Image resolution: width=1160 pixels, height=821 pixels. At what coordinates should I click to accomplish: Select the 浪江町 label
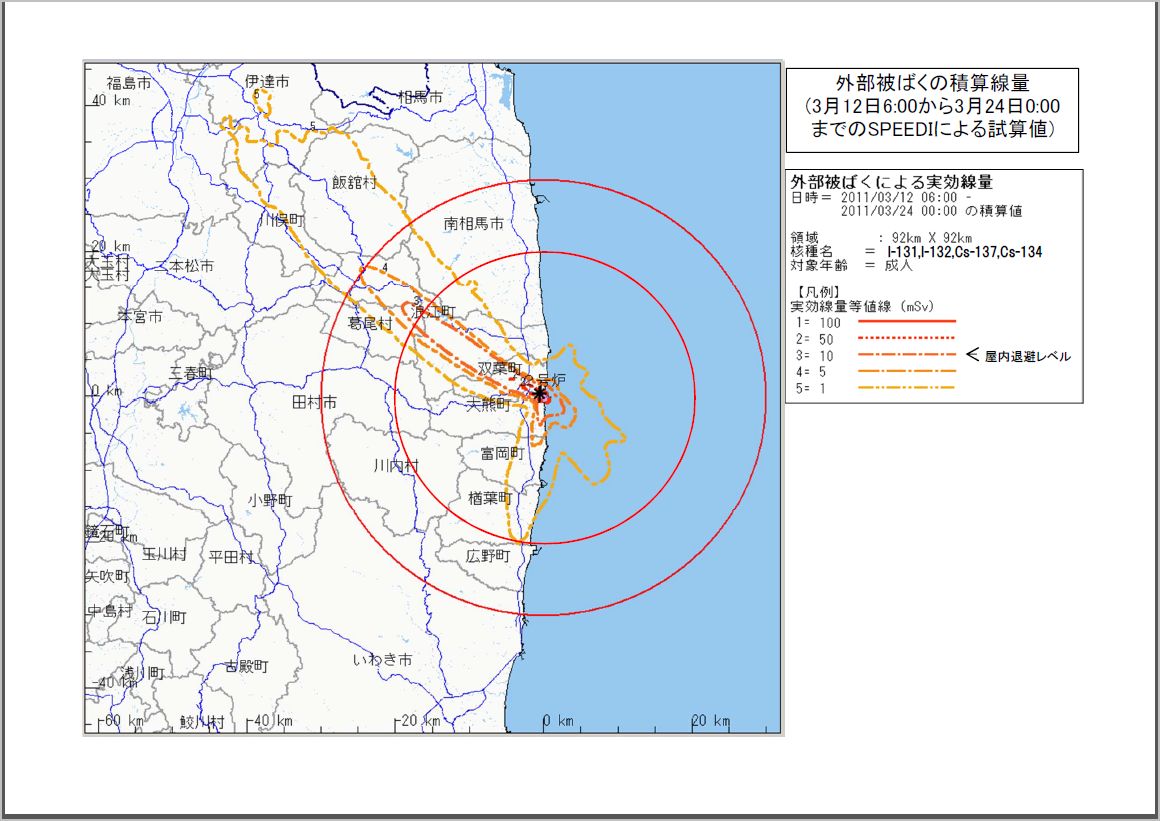coord(434,312)
